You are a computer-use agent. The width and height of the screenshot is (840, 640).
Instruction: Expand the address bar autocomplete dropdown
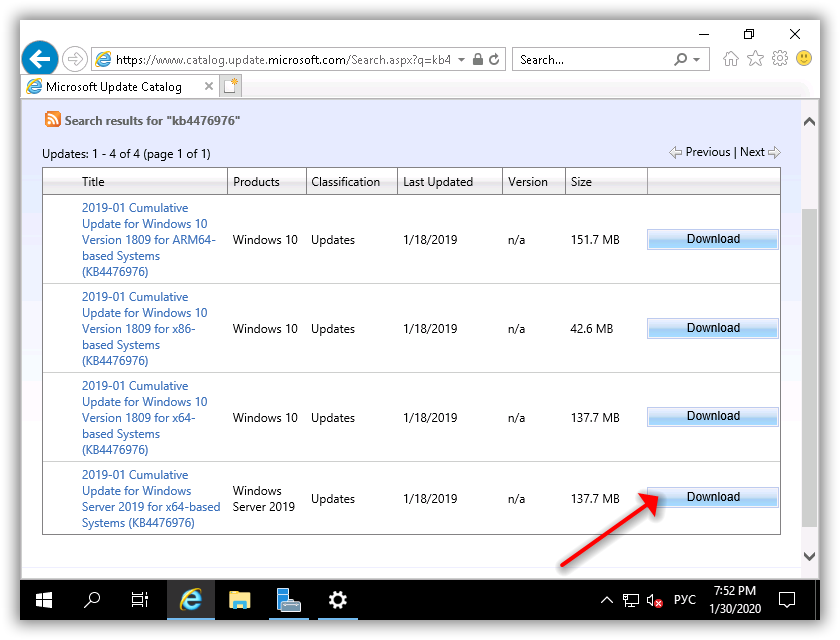[x=461, y=59]
